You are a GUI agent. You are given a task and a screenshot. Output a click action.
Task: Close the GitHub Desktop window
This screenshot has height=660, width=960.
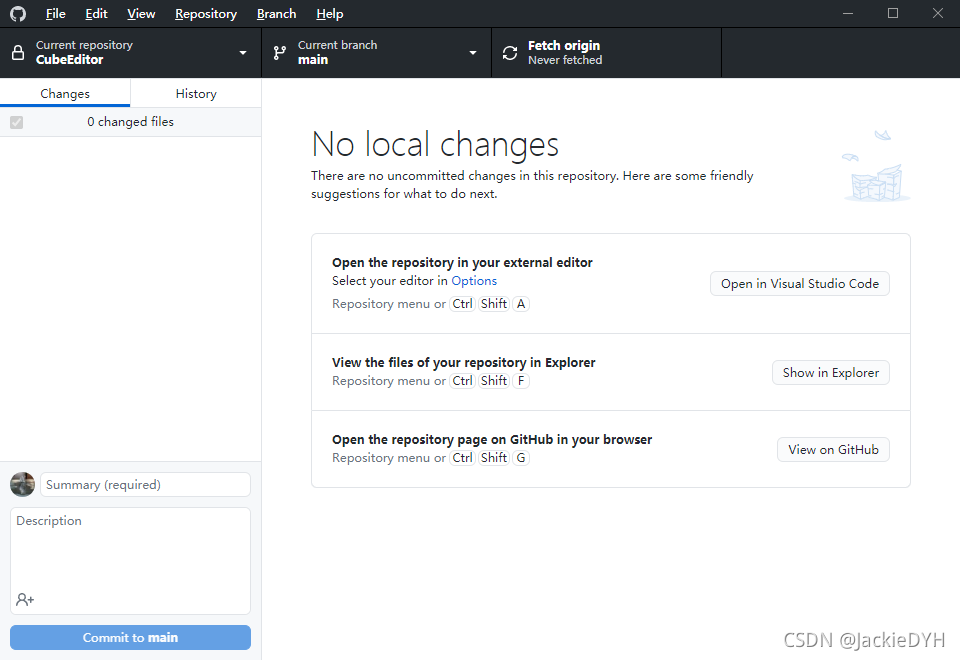937,13
